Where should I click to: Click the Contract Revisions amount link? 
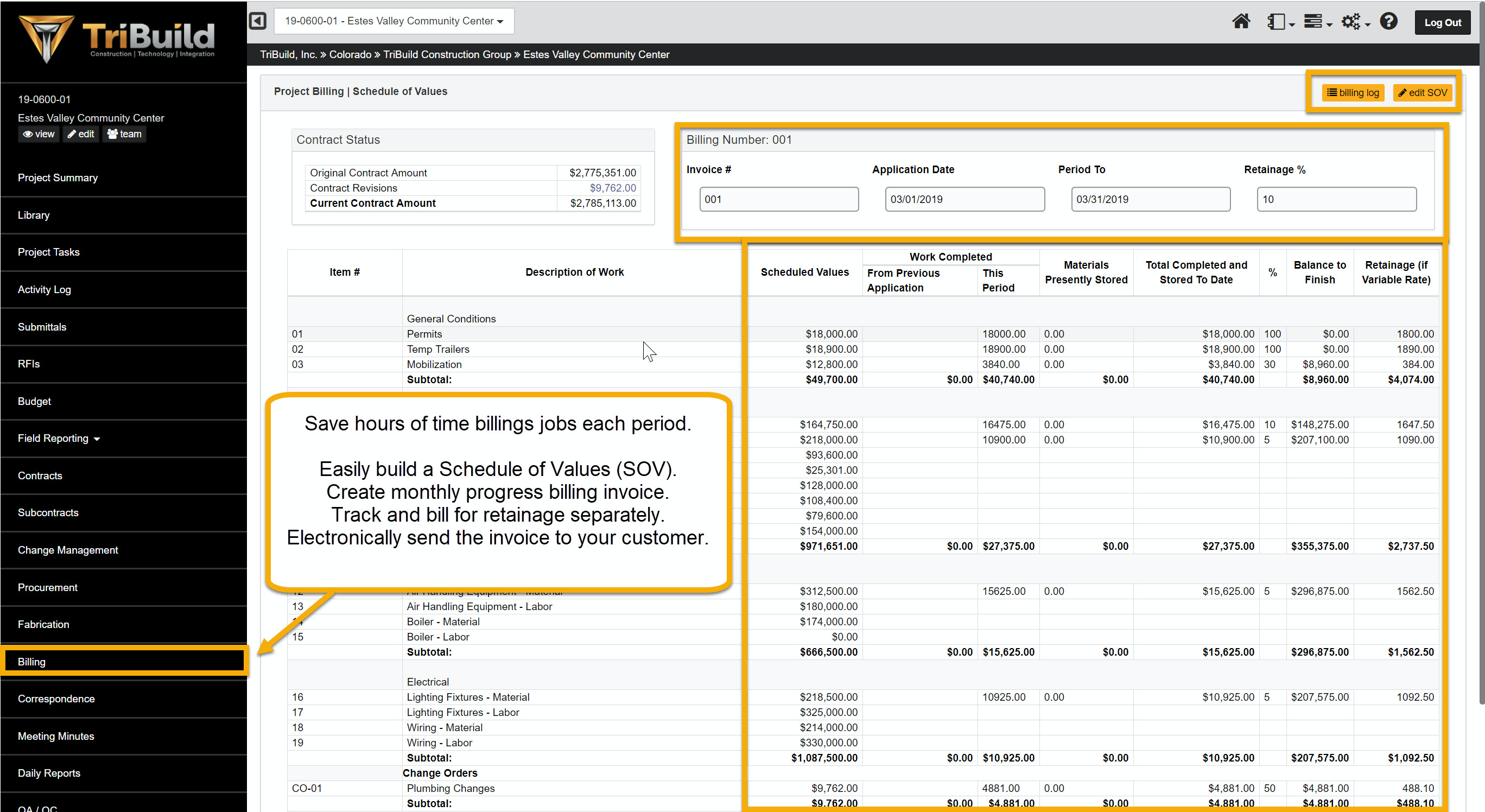(612, 188)
